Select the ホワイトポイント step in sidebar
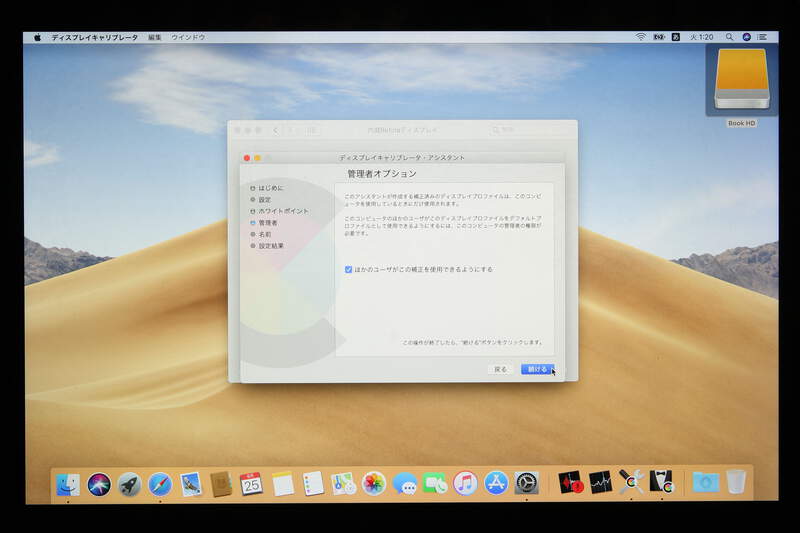 [x=279, y=211]
